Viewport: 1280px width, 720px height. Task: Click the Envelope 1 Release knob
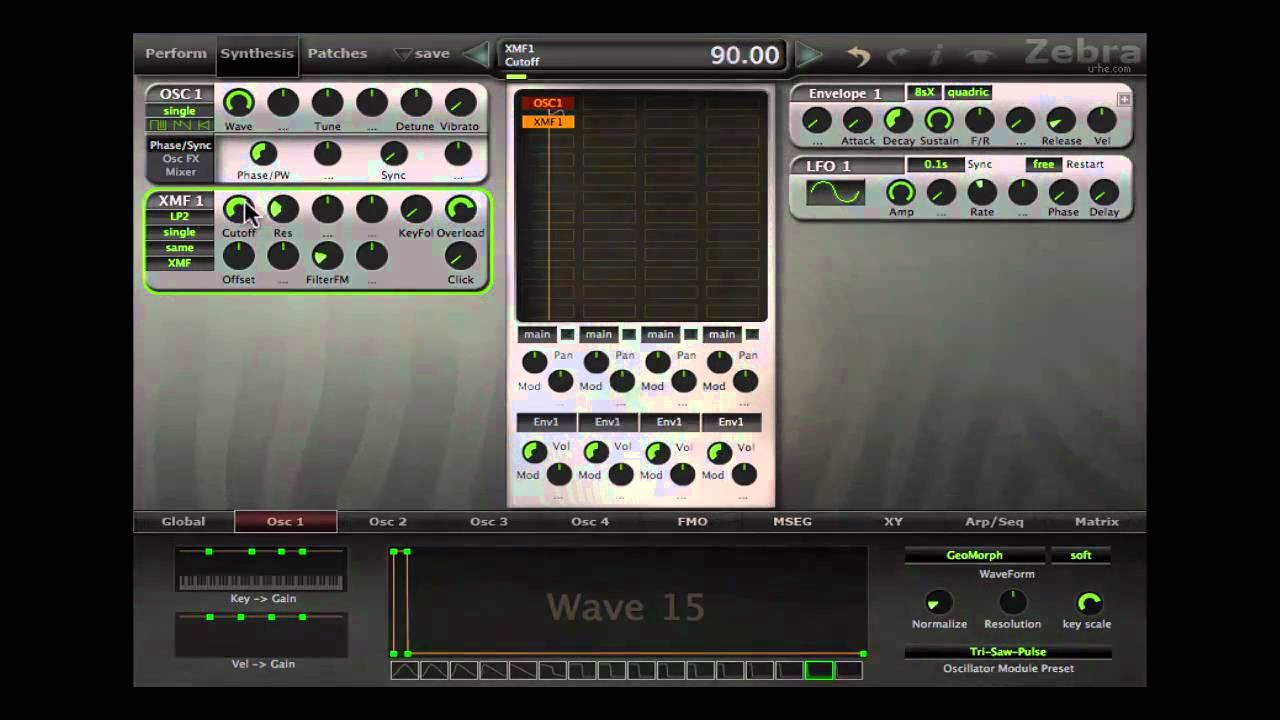[1061, 120]
